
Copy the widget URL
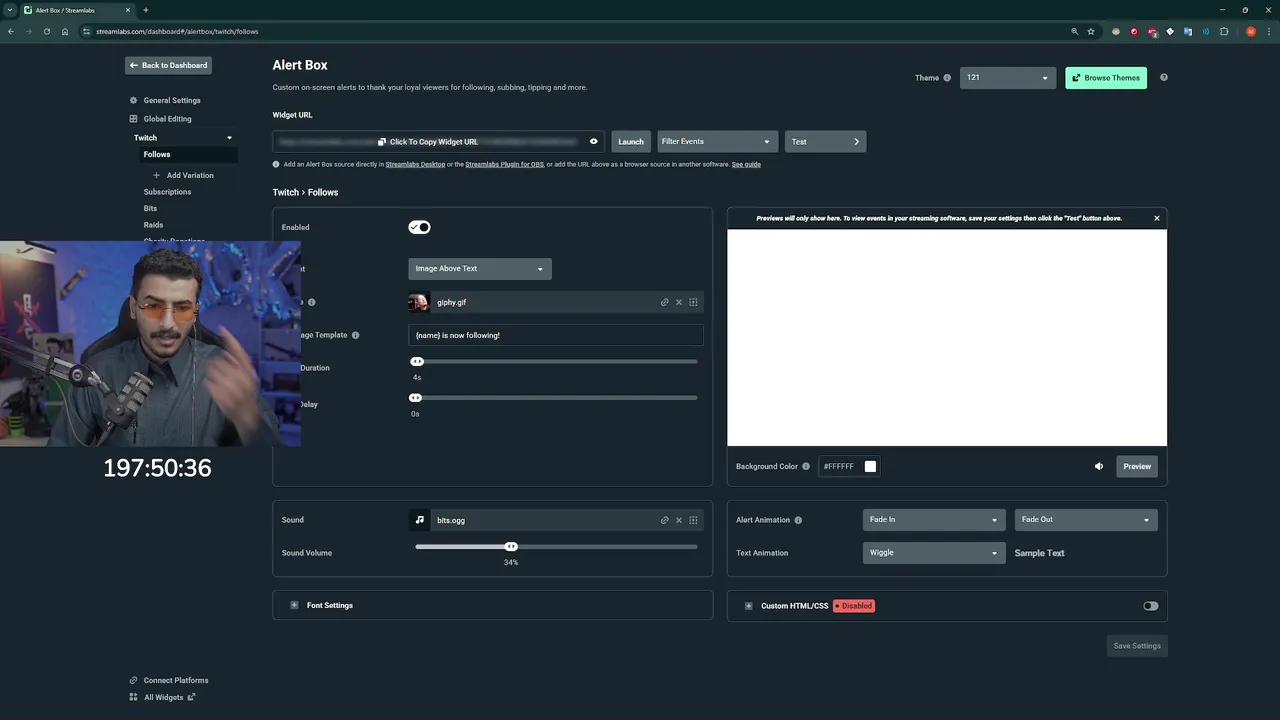428,142
